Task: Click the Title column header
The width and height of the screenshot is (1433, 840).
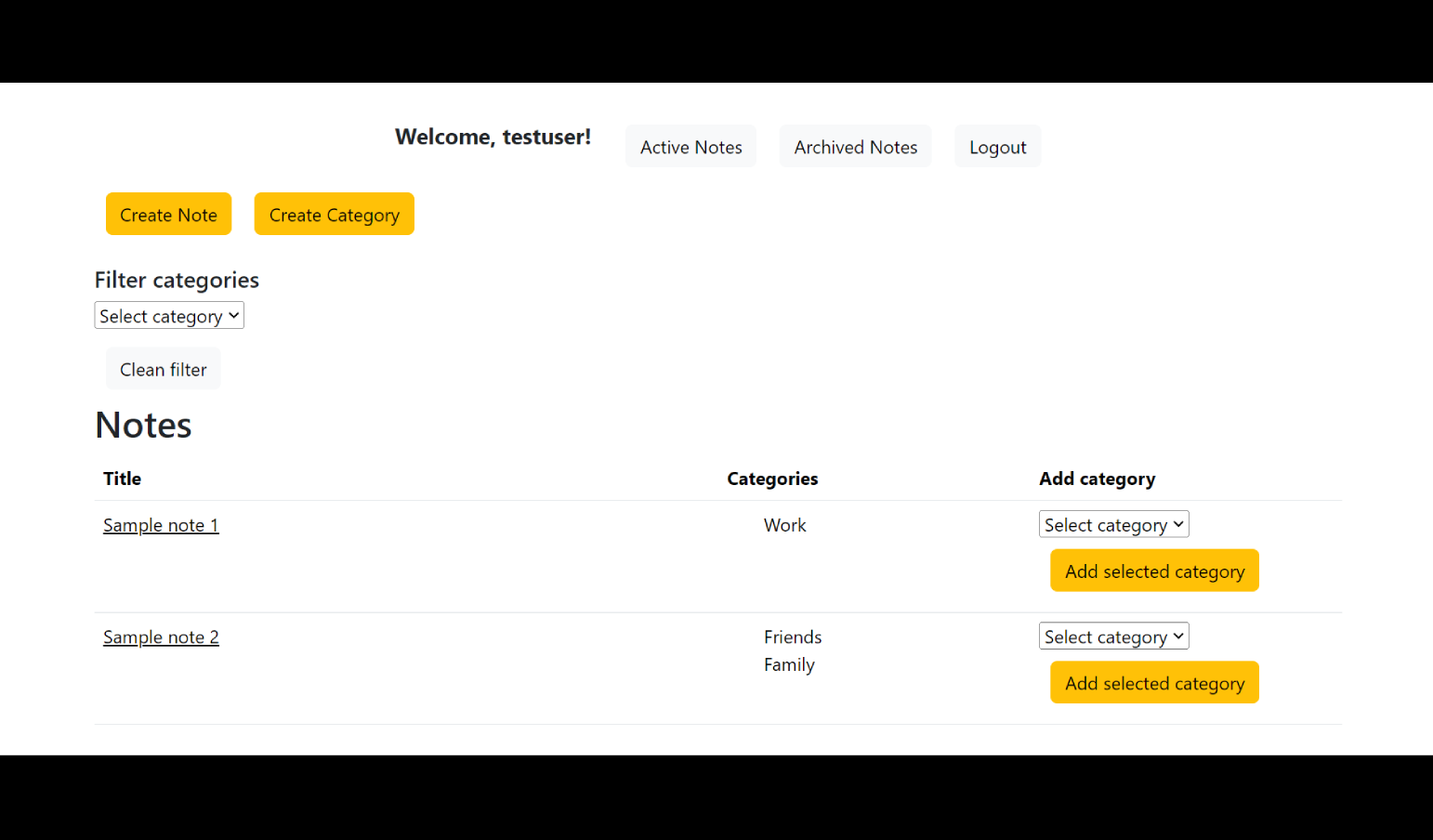Action: pyautogui.click(x=122, y=479)
